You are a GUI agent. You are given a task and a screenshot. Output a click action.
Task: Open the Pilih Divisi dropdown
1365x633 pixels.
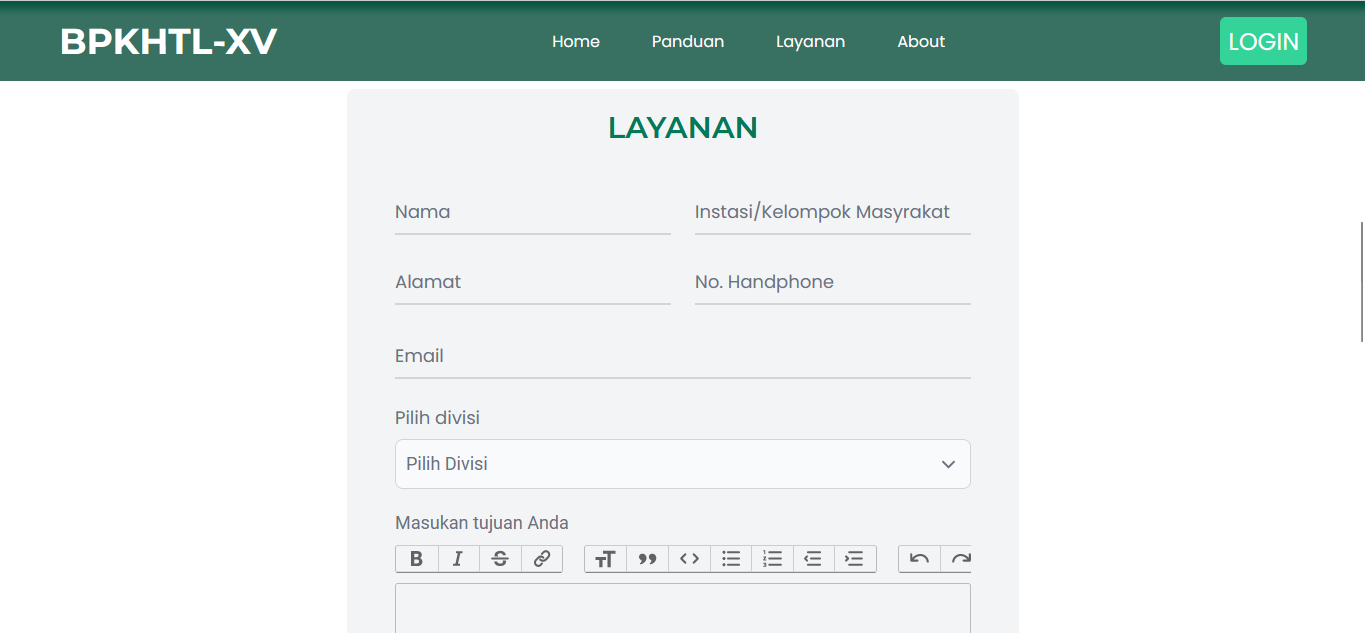682,464
